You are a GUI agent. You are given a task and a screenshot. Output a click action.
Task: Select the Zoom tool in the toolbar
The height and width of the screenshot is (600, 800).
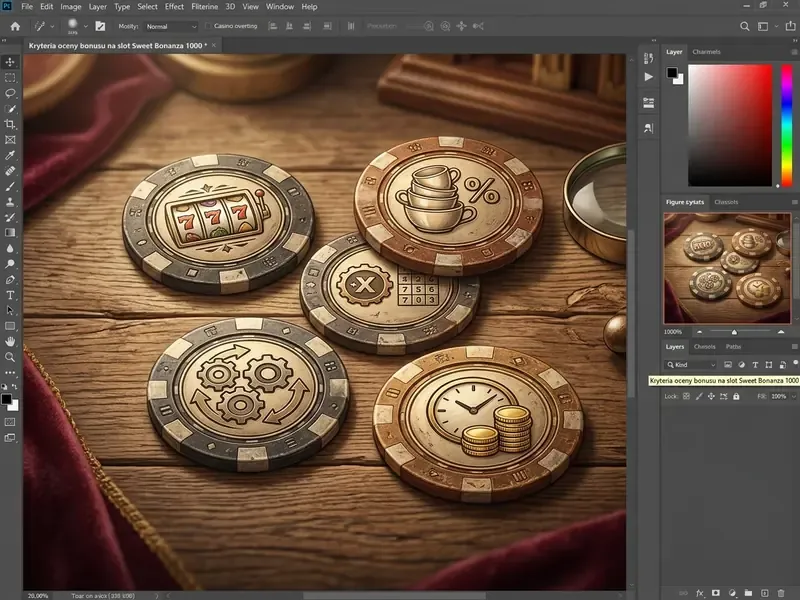click(10, 357)
